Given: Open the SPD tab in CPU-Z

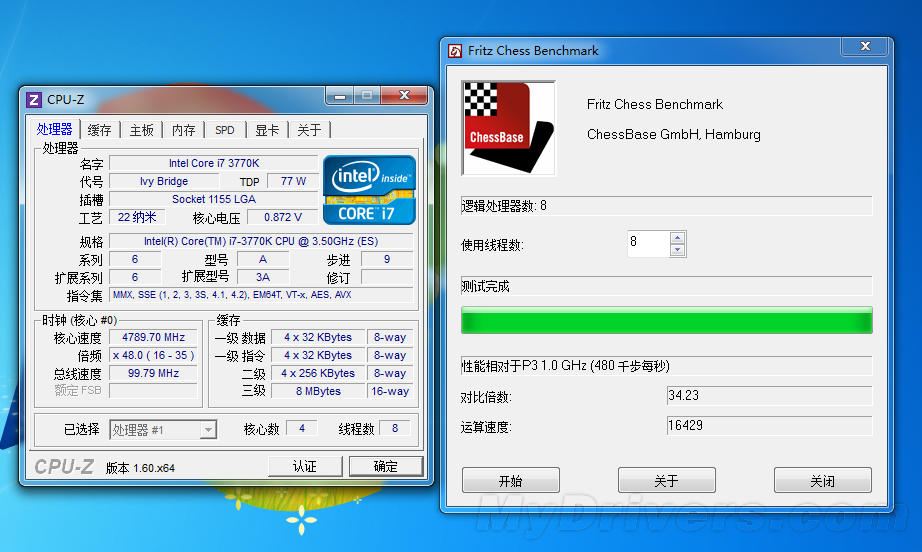Looking at the screenshot, I should [x=225, y=130].
